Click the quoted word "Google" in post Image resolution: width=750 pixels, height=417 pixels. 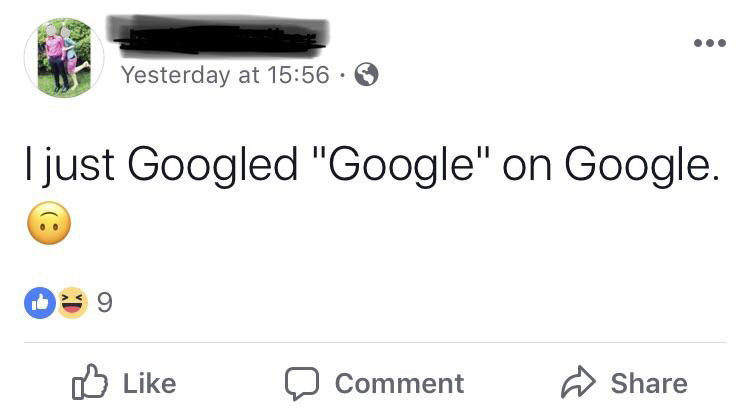click(x=400, y=165)
